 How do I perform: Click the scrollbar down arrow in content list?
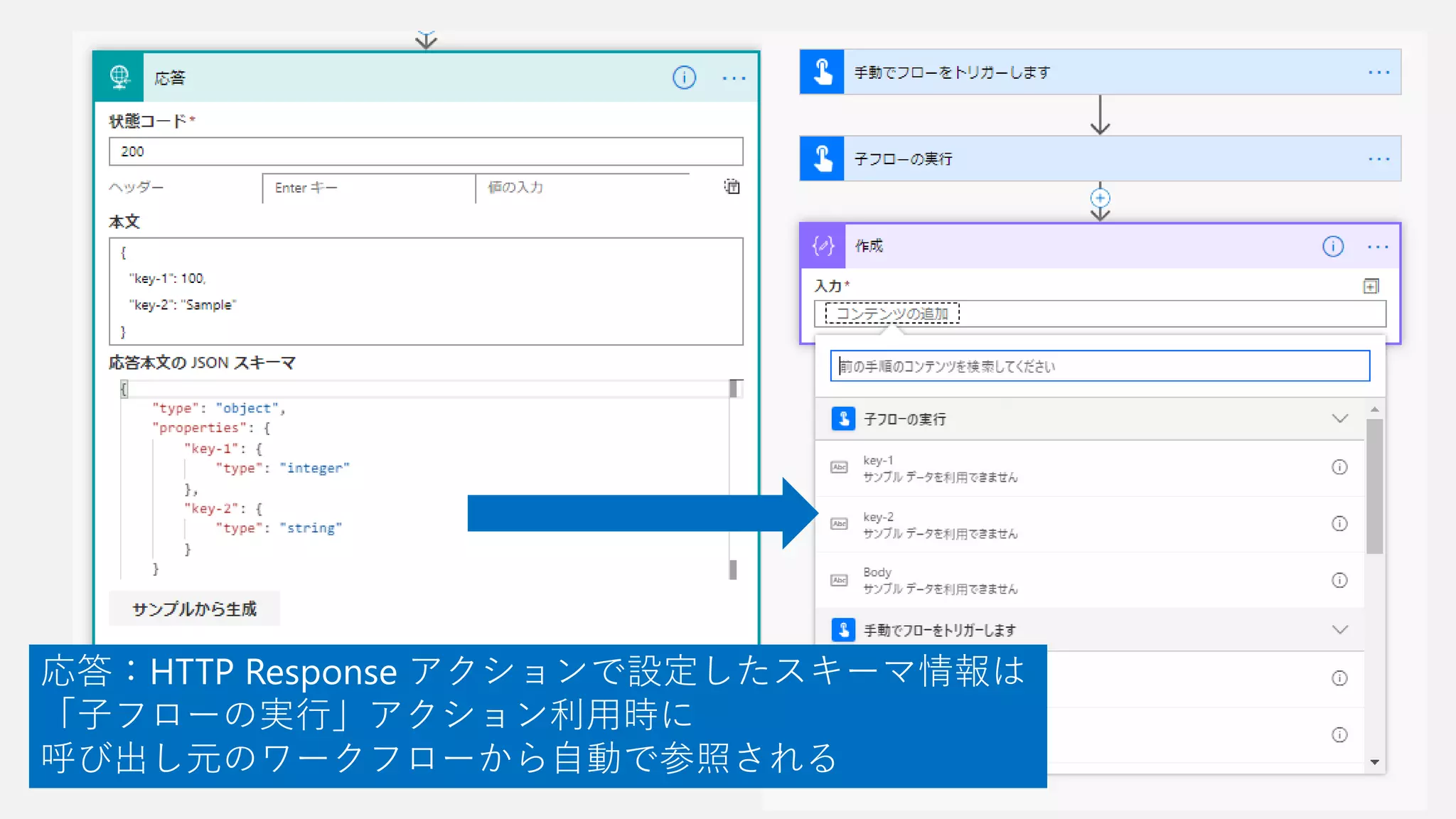[x=1374, y=762]
